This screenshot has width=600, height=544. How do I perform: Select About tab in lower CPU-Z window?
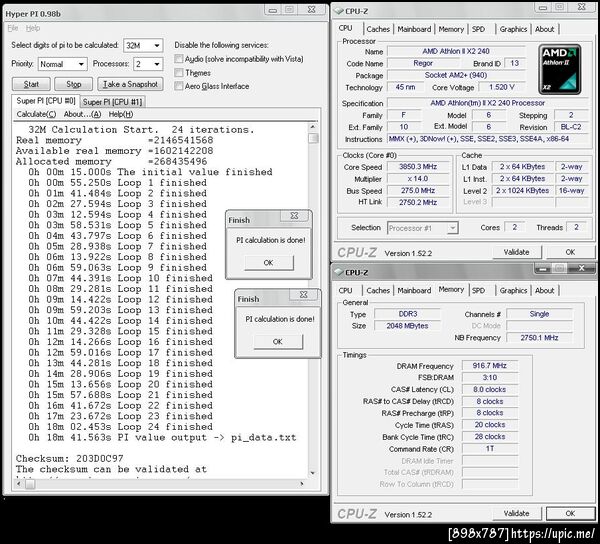click(544, 290)
